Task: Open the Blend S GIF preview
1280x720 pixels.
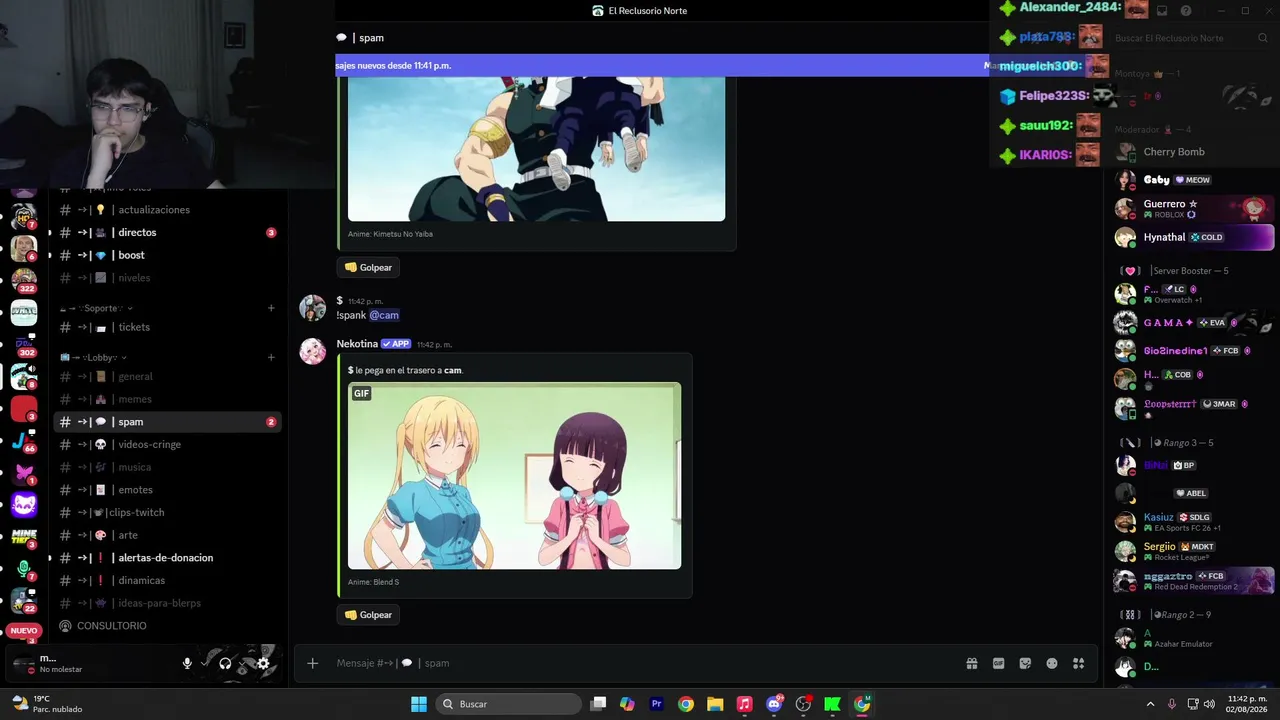Action: 514,476
